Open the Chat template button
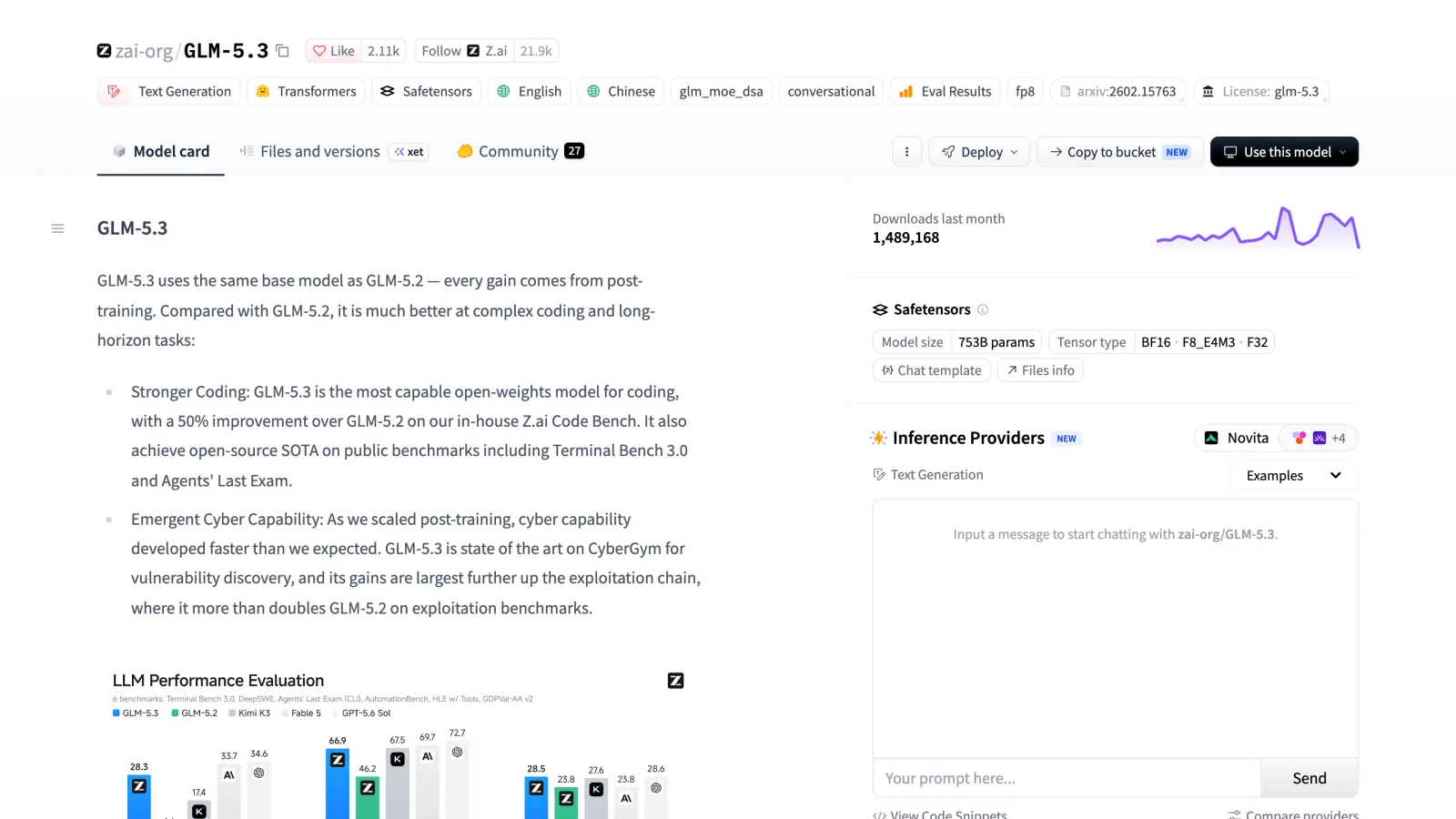 [x=932, y=370]
